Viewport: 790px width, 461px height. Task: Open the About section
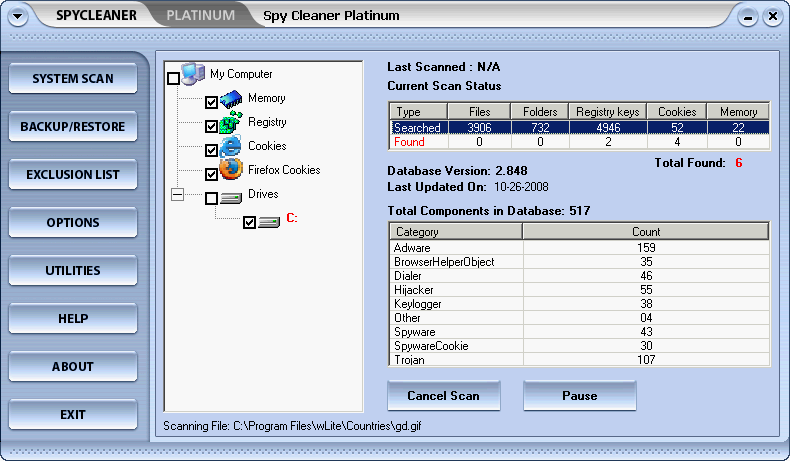coord(73,366)
